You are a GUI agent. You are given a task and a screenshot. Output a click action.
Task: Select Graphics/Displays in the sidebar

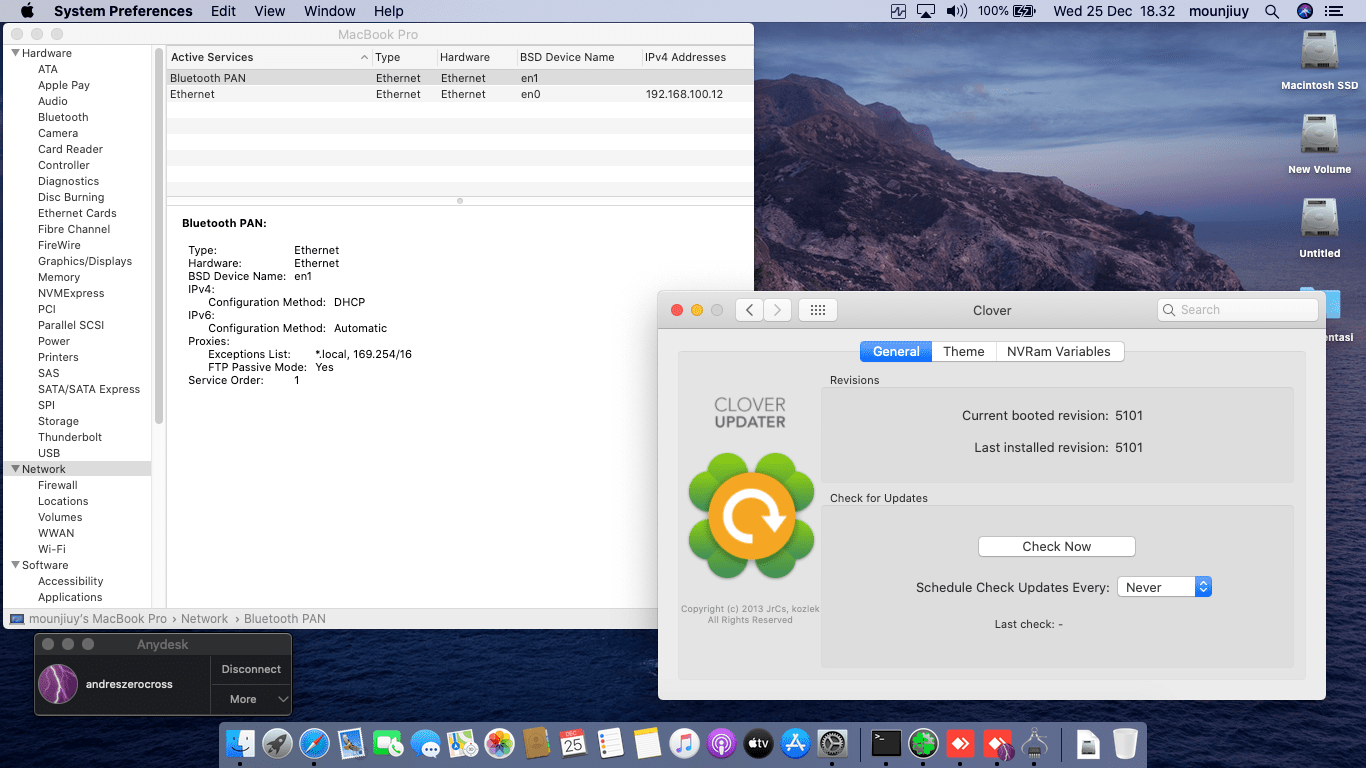(x=85, y=261)
